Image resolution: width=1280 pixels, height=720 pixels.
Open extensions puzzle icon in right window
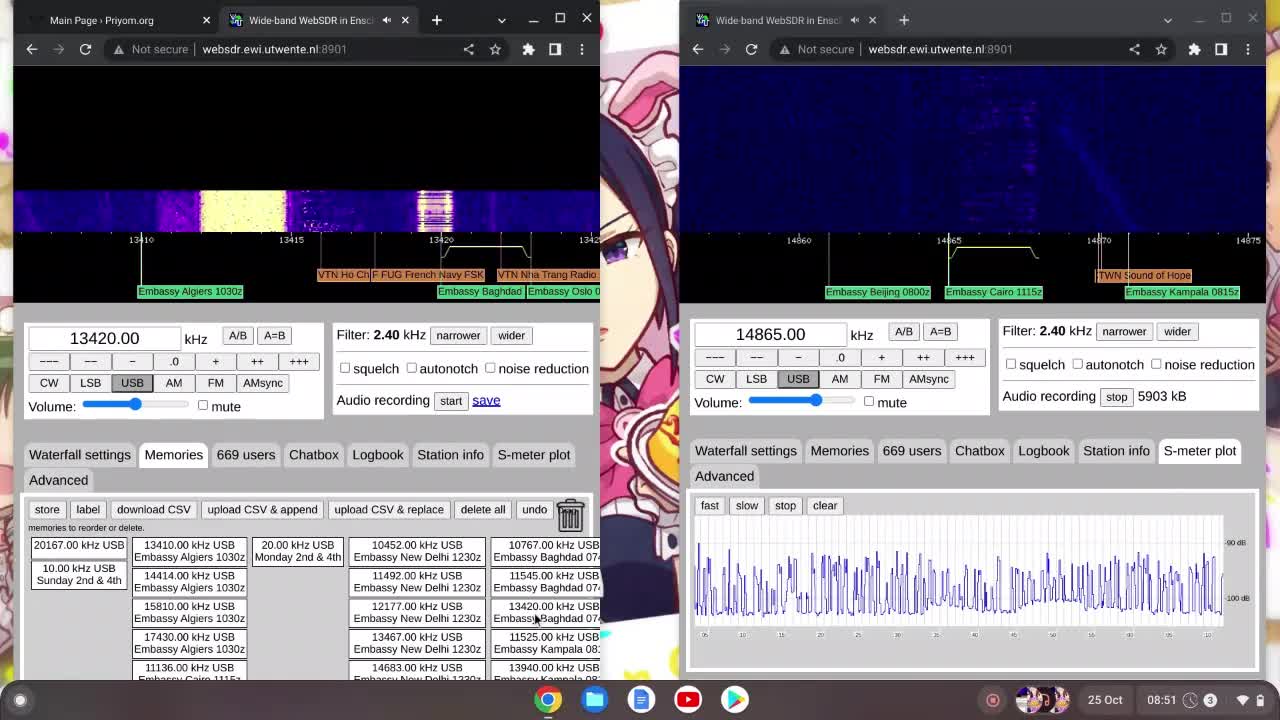point(1194,49)
